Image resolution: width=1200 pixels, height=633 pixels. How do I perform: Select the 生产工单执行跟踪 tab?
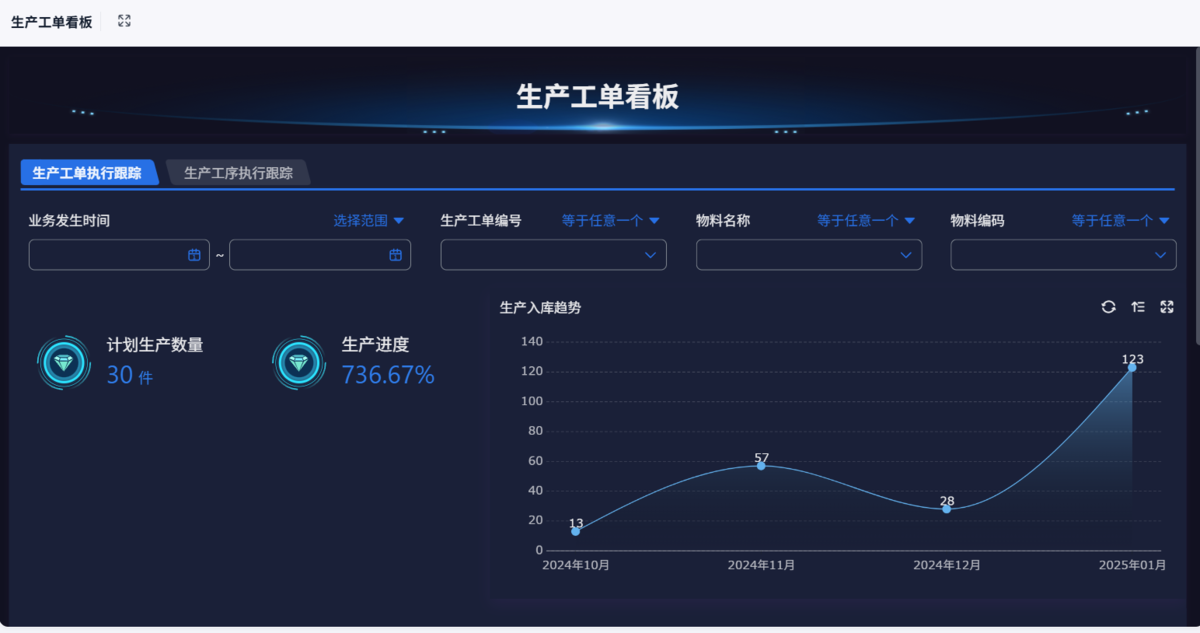point(88,173)
